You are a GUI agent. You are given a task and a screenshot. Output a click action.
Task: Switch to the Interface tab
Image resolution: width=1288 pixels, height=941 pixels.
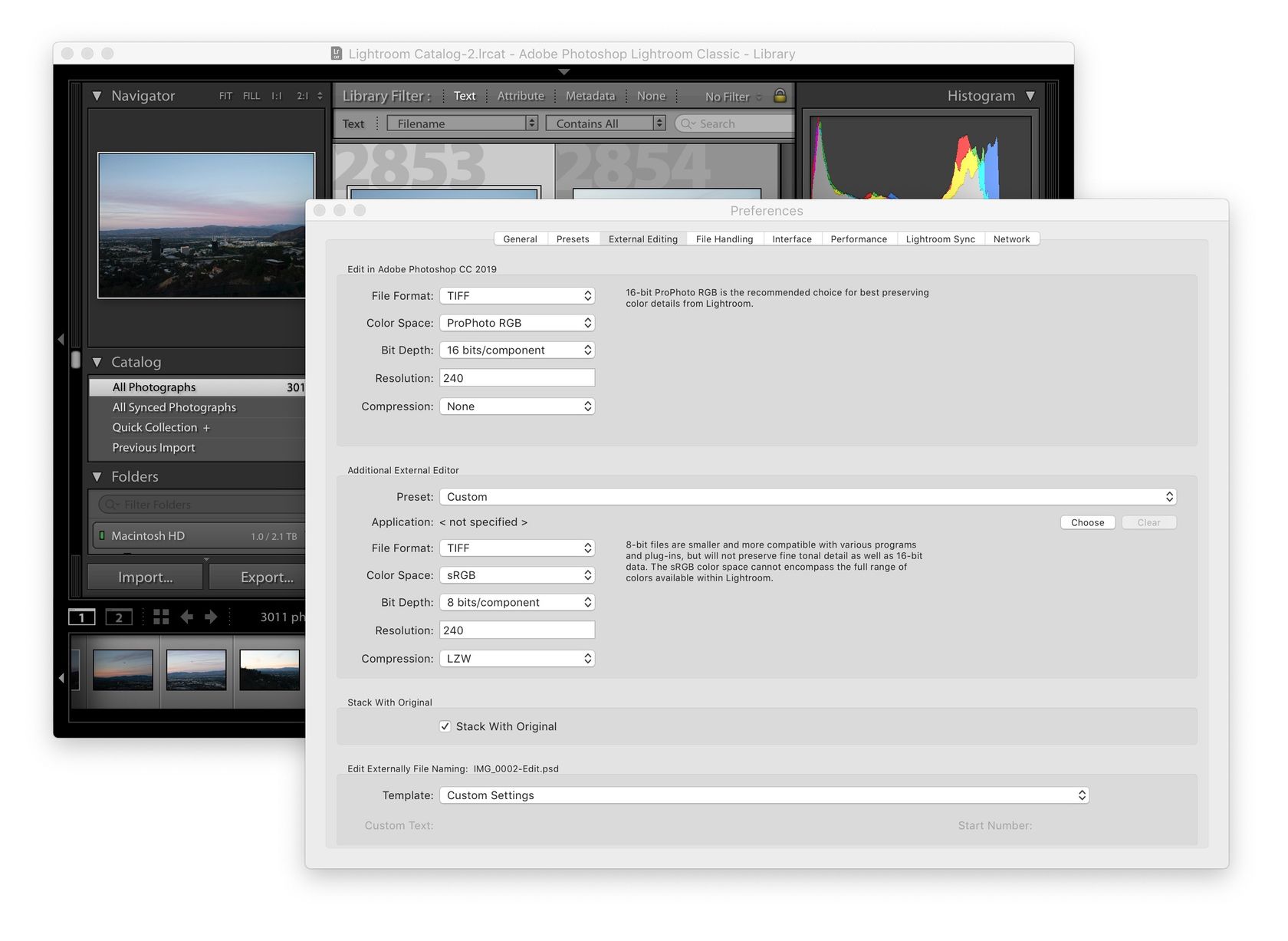(792, 239)
